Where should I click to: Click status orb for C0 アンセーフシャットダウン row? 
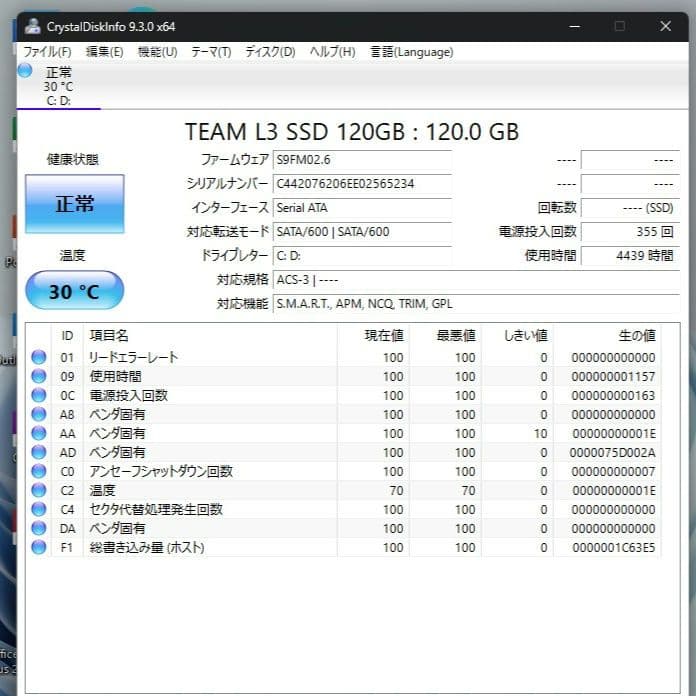coord(39,471)
